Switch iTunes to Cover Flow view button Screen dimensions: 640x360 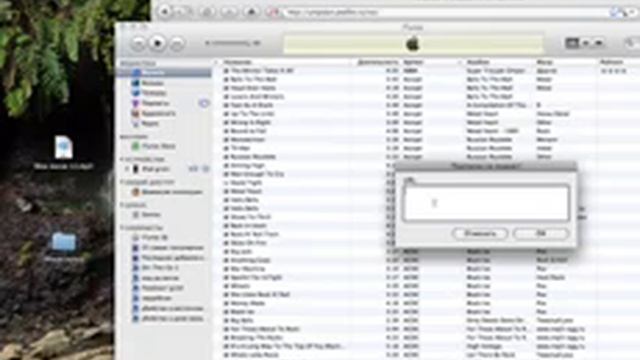599,43
